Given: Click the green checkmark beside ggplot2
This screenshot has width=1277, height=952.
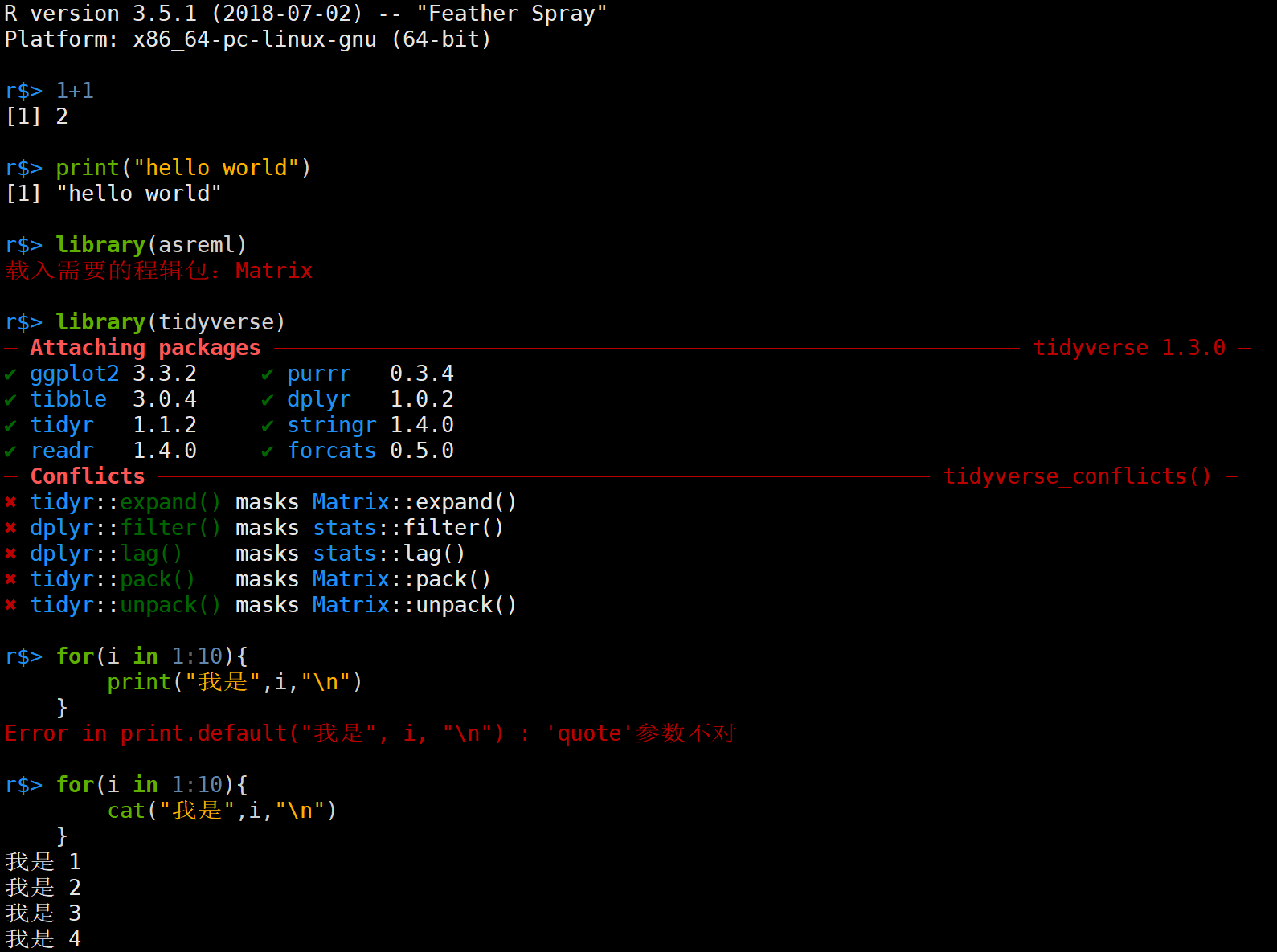Looking at the screenshot, I should 10,374.
